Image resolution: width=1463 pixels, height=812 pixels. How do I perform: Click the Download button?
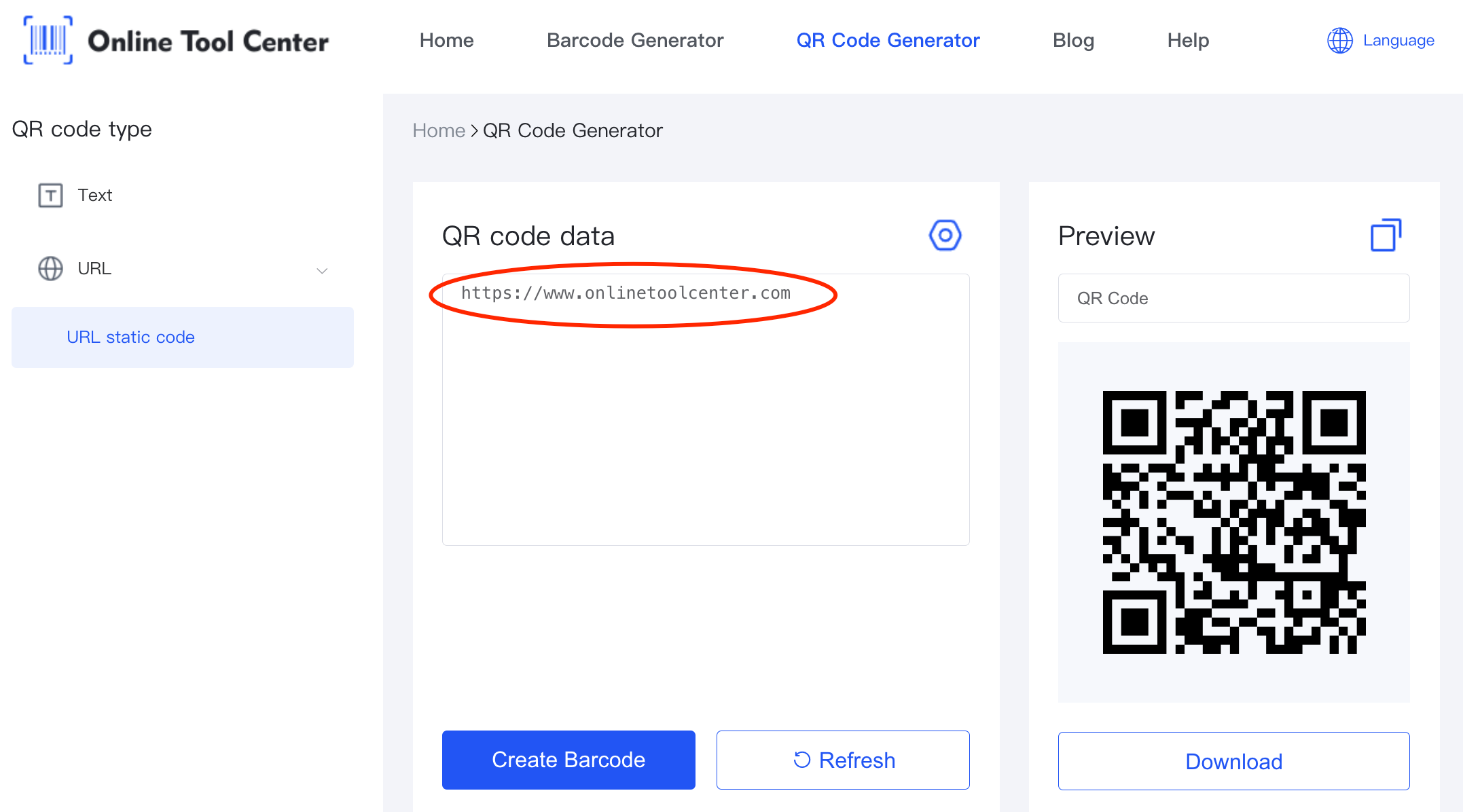point(1233,760)
